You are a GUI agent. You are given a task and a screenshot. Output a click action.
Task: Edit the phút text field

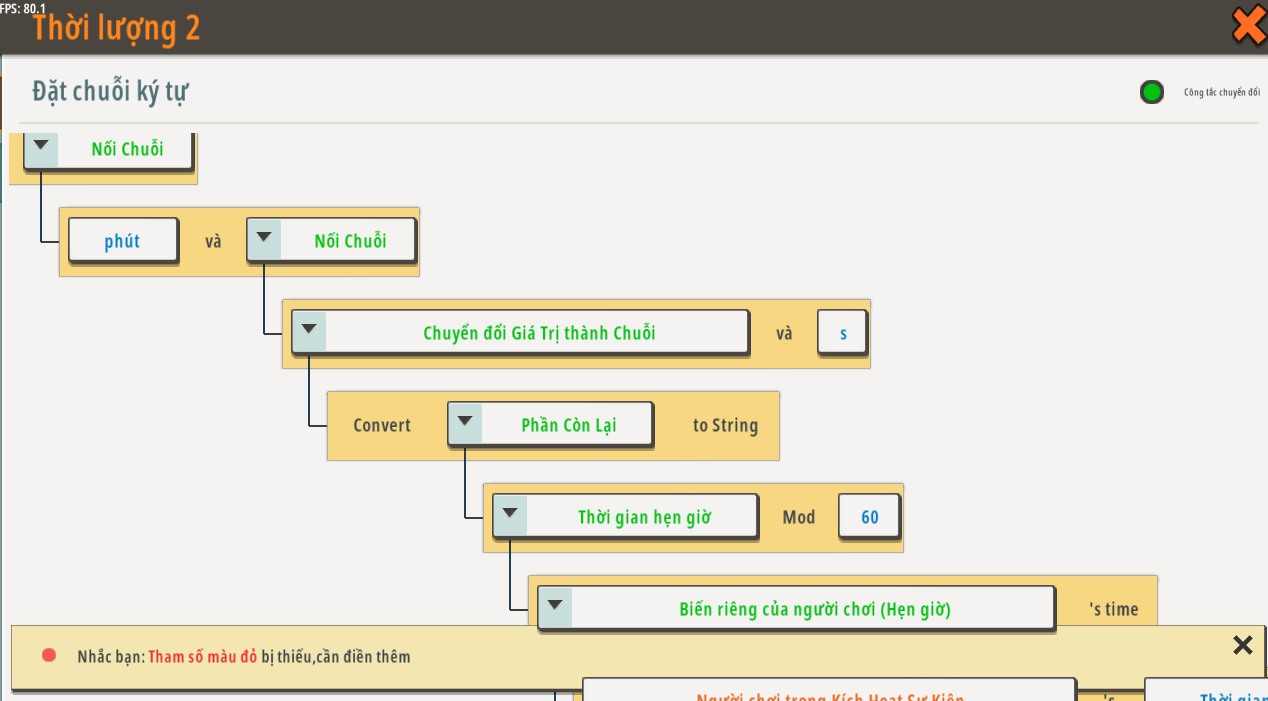(x=122, y=241)
